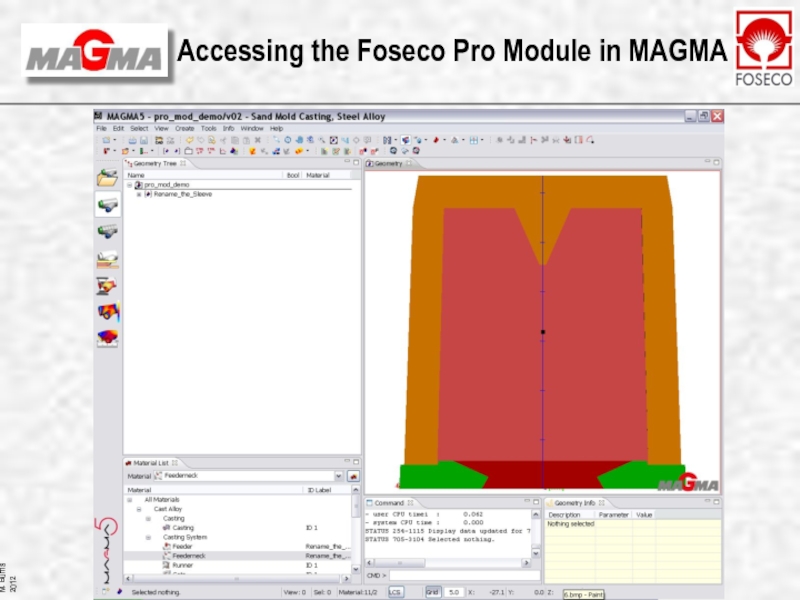Open the File menu
The height and width of the screenshot is (600, 800).
point(102,129)
